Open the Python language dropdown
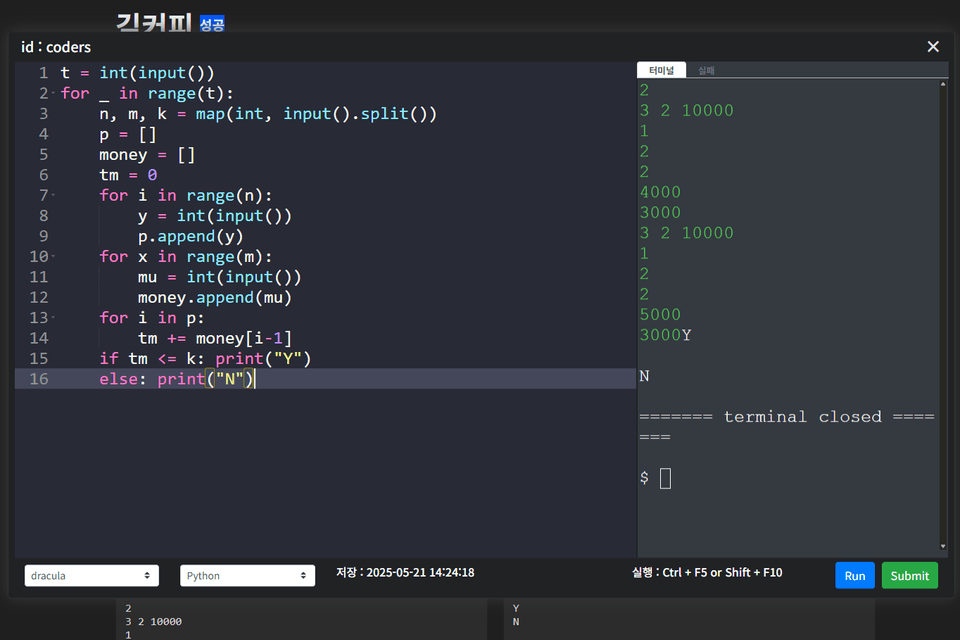The width and height of the screenshot is (960, 640). pos(247,576)
